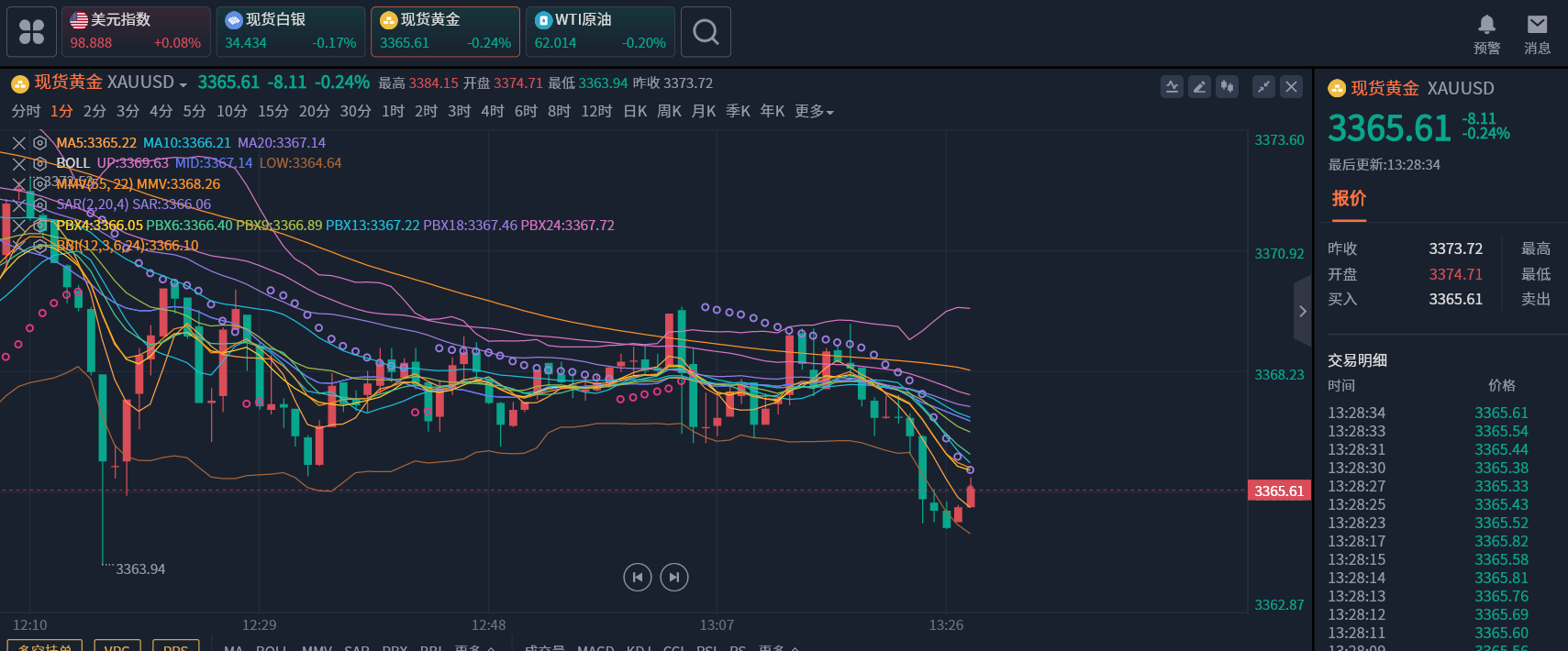
Task: Switch to the 月K chart
Action: pos(704,111)
